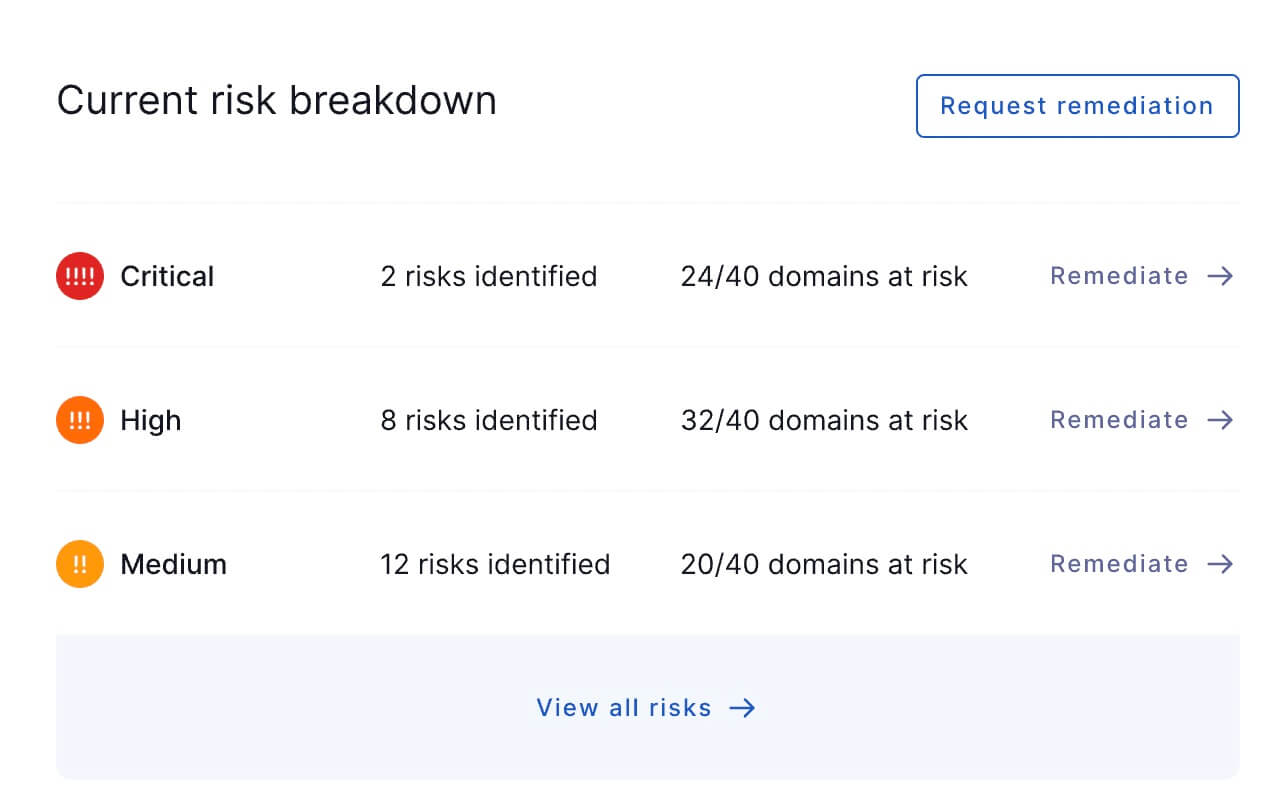
Task: Click Remediate link for High risks
Action: [x=1119, y=420]
